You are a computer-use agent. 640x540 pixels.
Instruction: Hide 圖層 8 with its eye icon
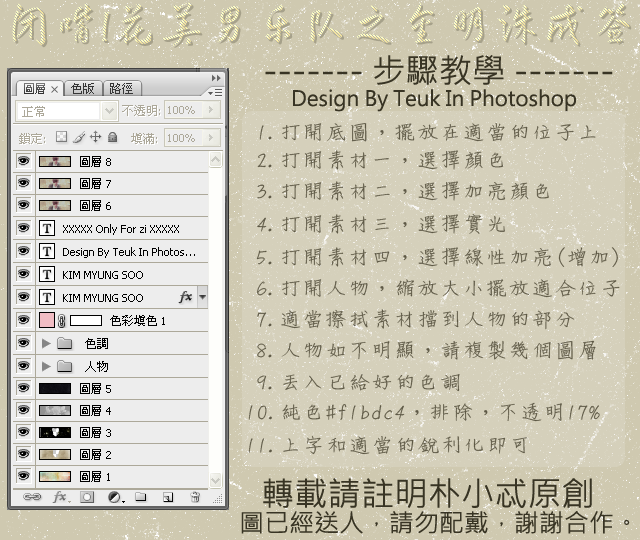(x=24, y=160)
